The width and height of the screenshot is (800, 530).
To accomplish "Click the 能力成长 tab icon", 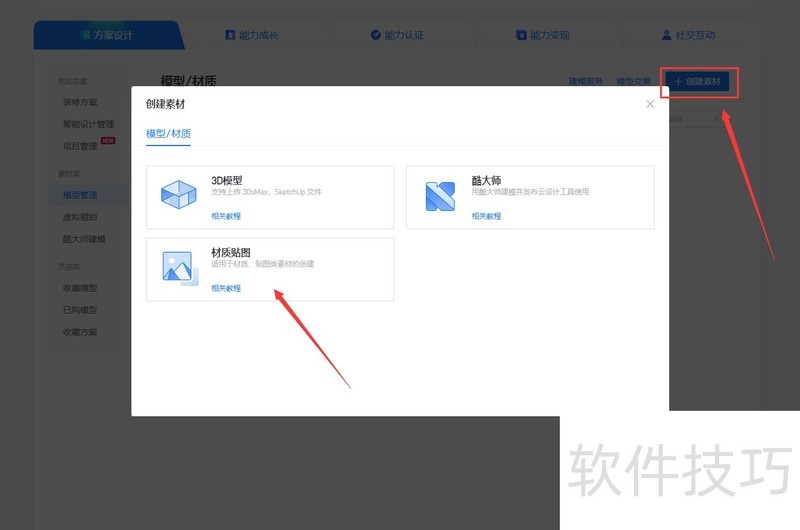I will coord(231,35).
